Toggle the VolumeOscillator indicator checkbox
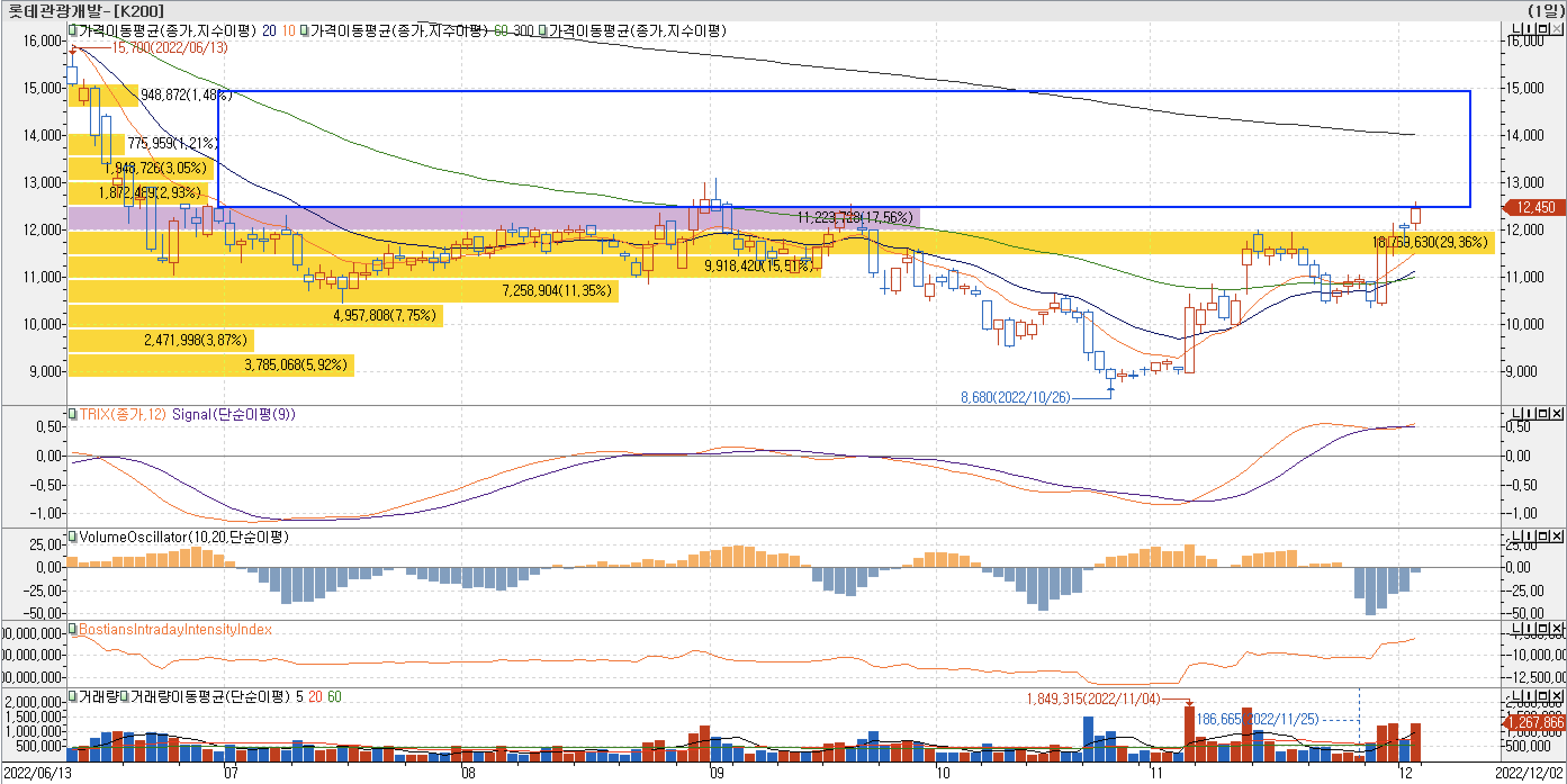Image resolution: width=1567 pixels, height=784 pixels. click(73, 537)
